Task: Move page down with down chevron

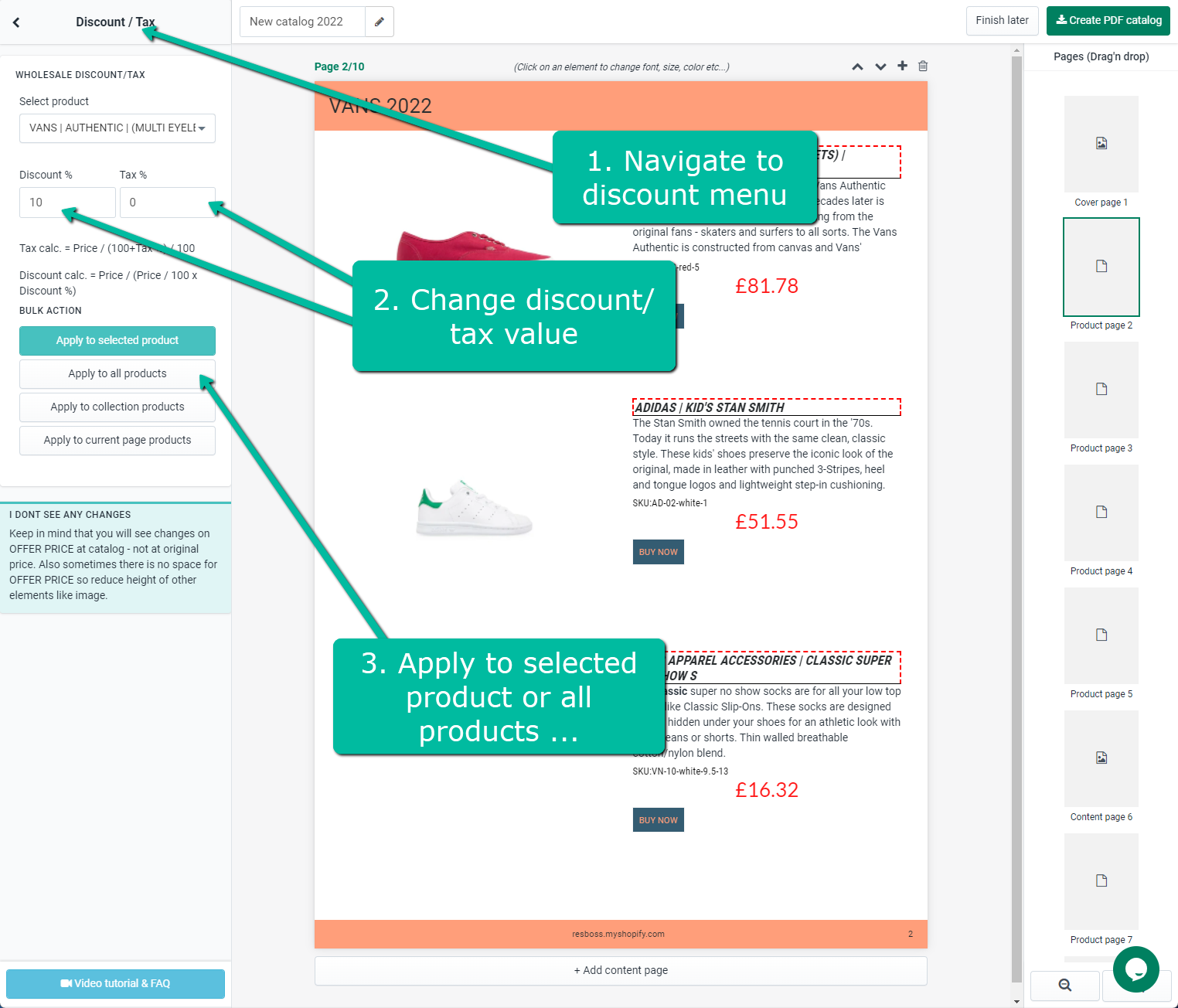Action: [880, 66]
